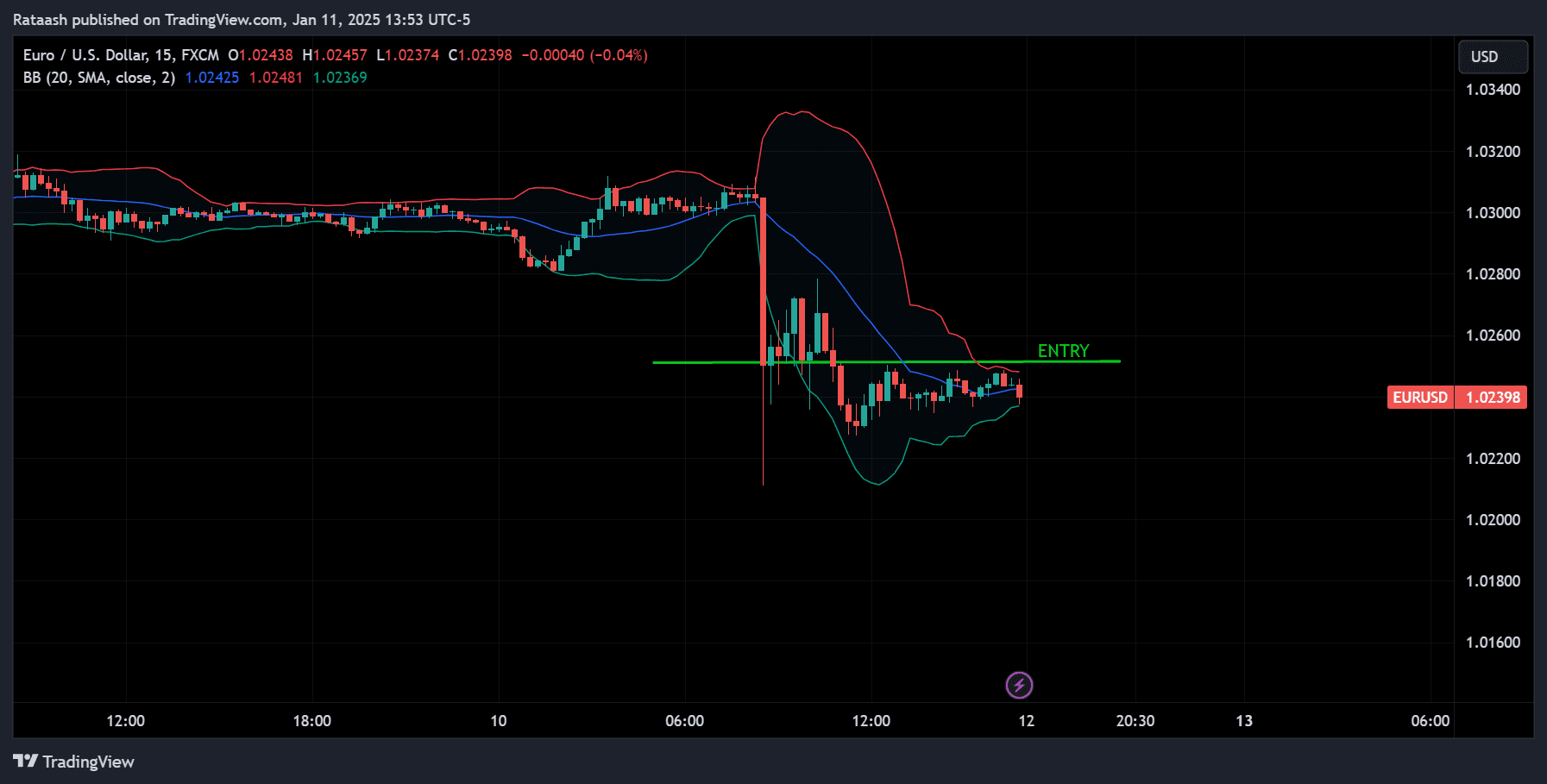Click the close value 1.02398 in the legend
This screenshot has height=784, width=1547.
click(485, 55)
